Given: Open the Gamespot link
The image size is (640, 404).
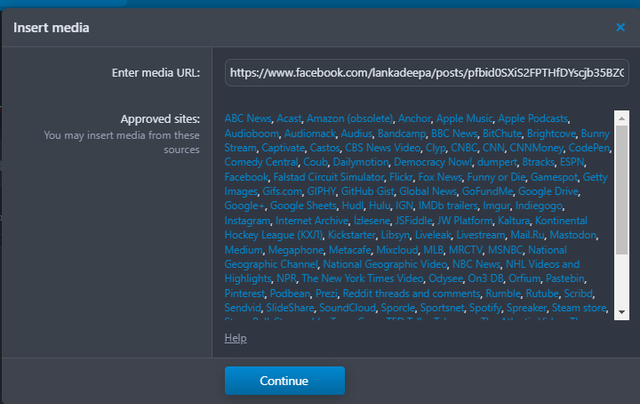Looking at the screenshot, I should [x=554, y=177].
